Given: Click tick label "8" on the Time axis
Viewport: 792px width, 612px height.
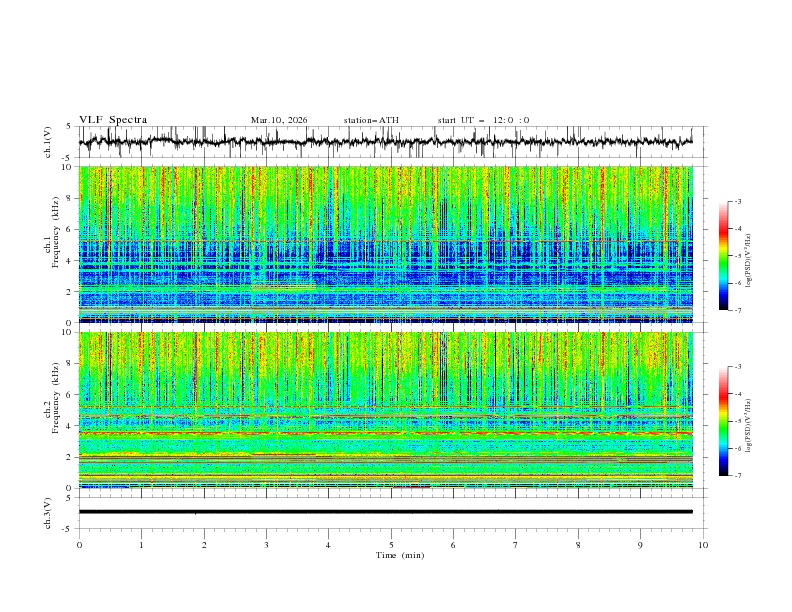Looking at the screenshot, I should click(x=578, y=545).
